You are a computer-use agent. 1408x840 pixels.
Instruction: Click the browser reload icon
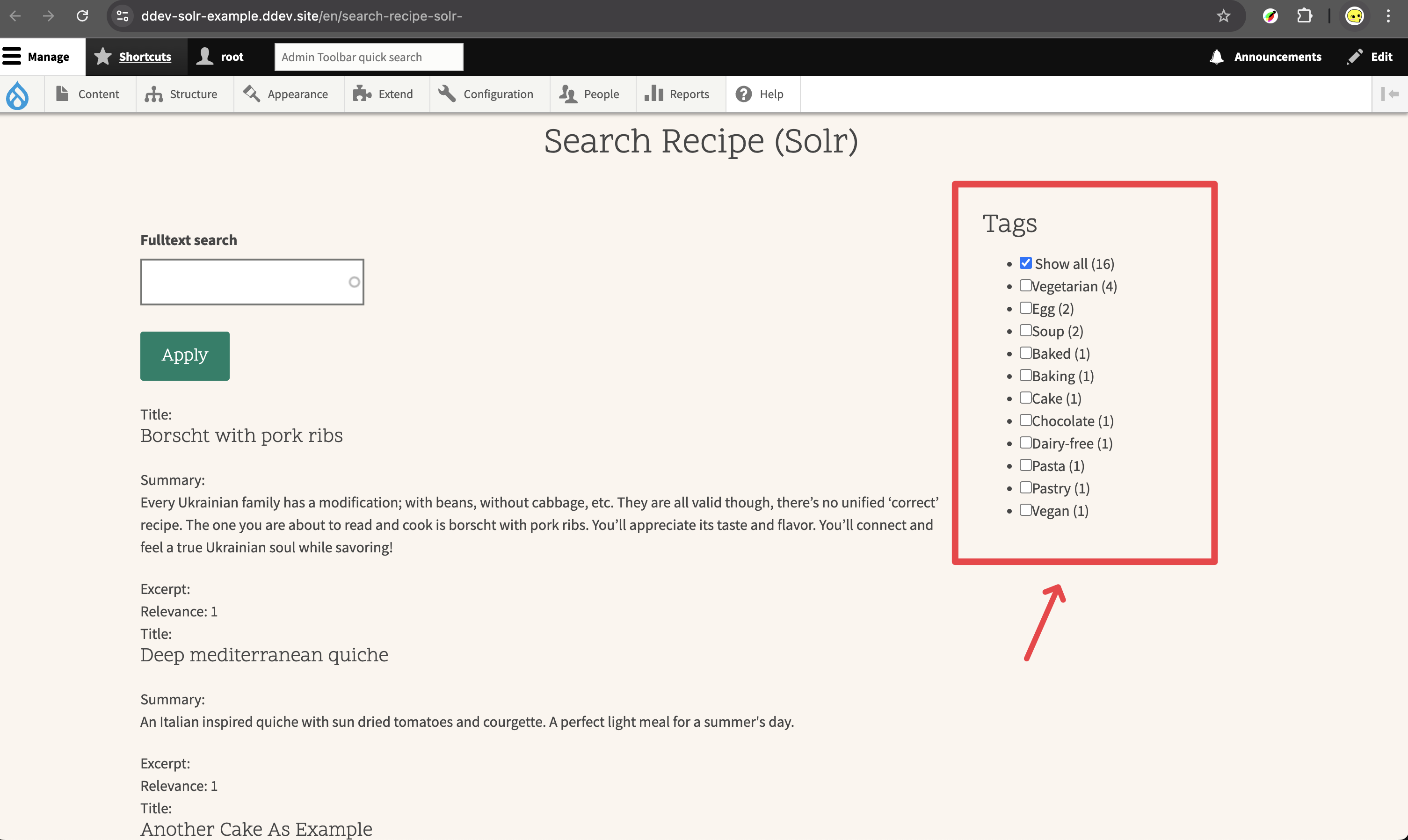point(83,16)
